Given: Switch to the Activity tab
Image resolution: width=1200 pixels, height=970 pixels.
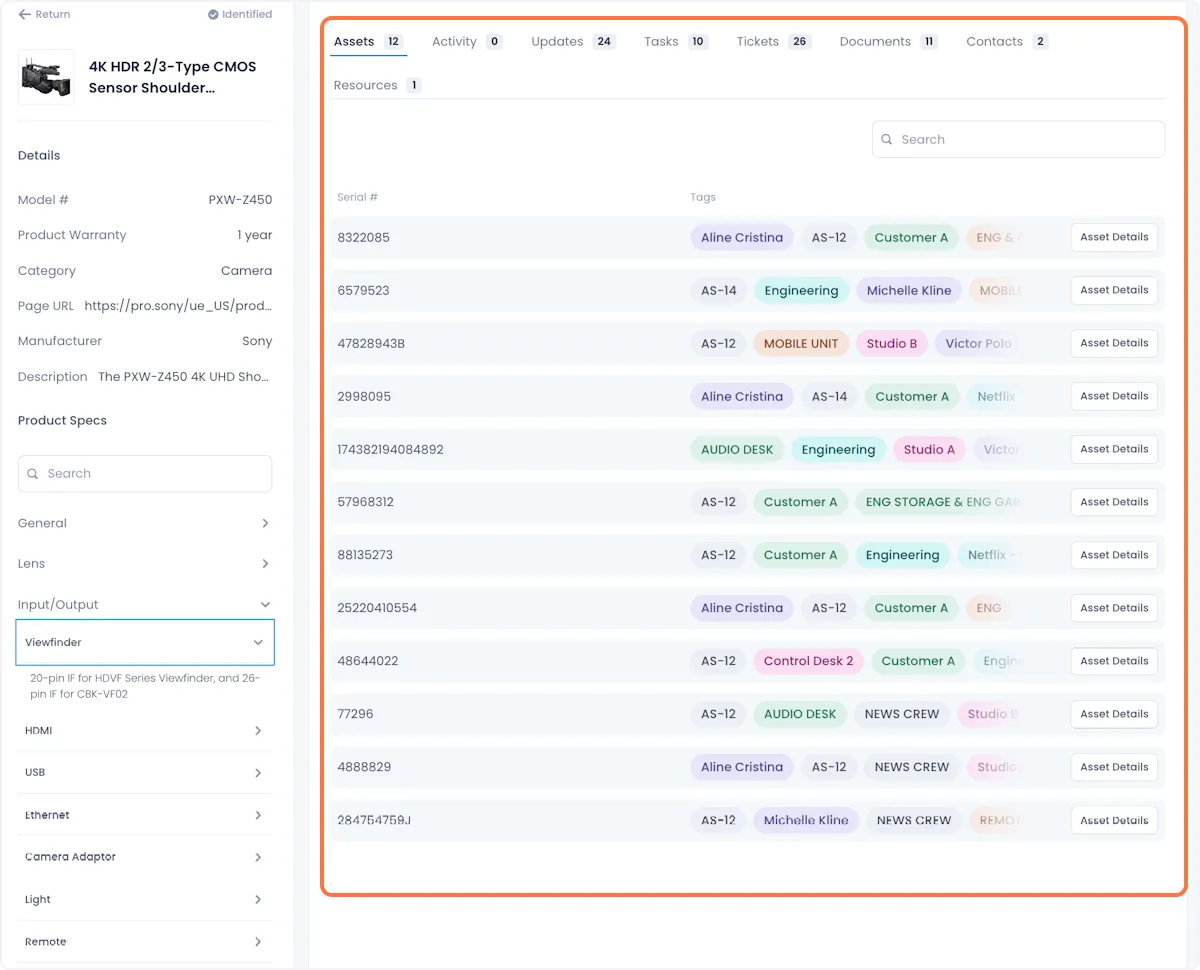Looking at the screenshot, I should click(467, 42).
